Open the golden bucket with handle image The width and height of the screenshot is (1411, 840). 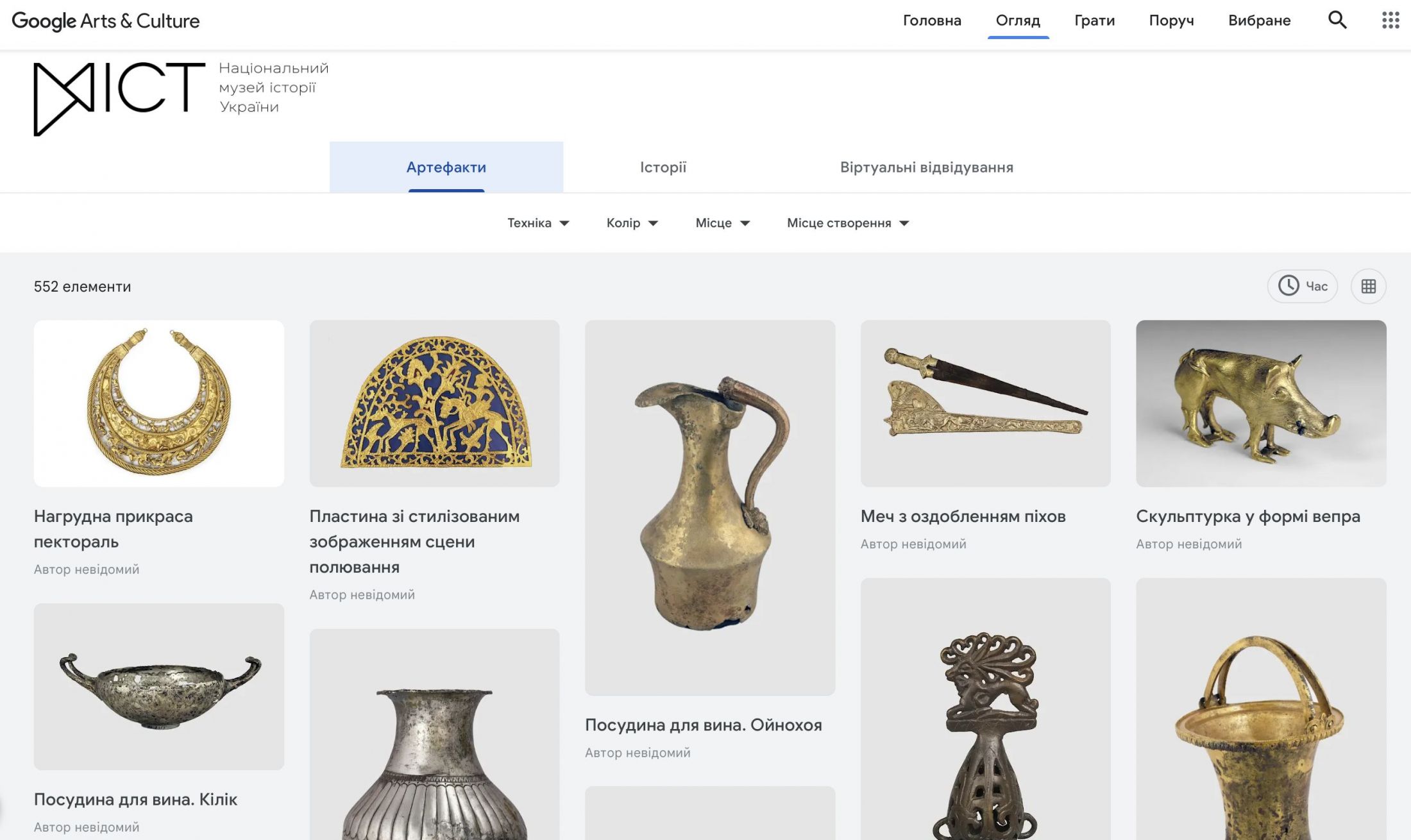(x=1261, y=709)
